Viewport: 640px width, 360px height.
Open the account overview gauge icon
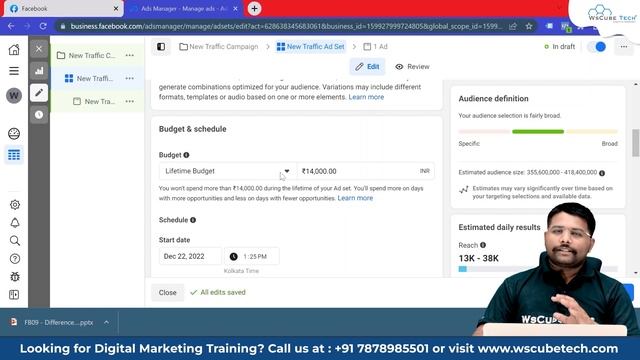tap(14, 134)
